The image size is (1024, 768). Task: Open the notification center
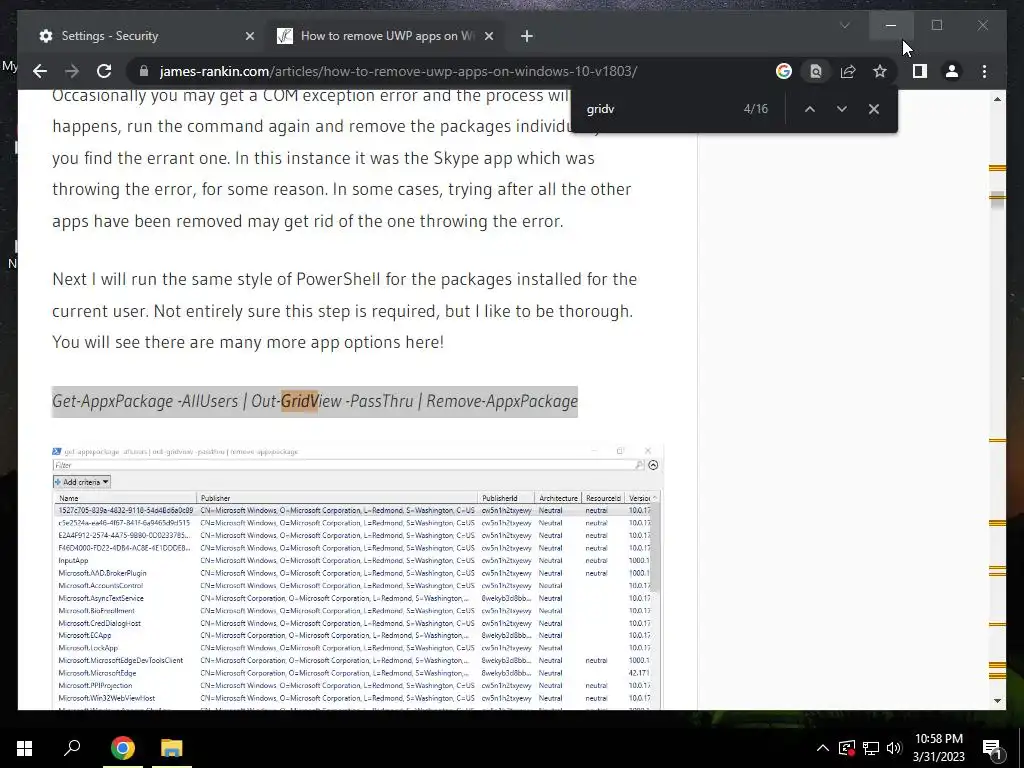pyautogui.click(x=991, y=748)
